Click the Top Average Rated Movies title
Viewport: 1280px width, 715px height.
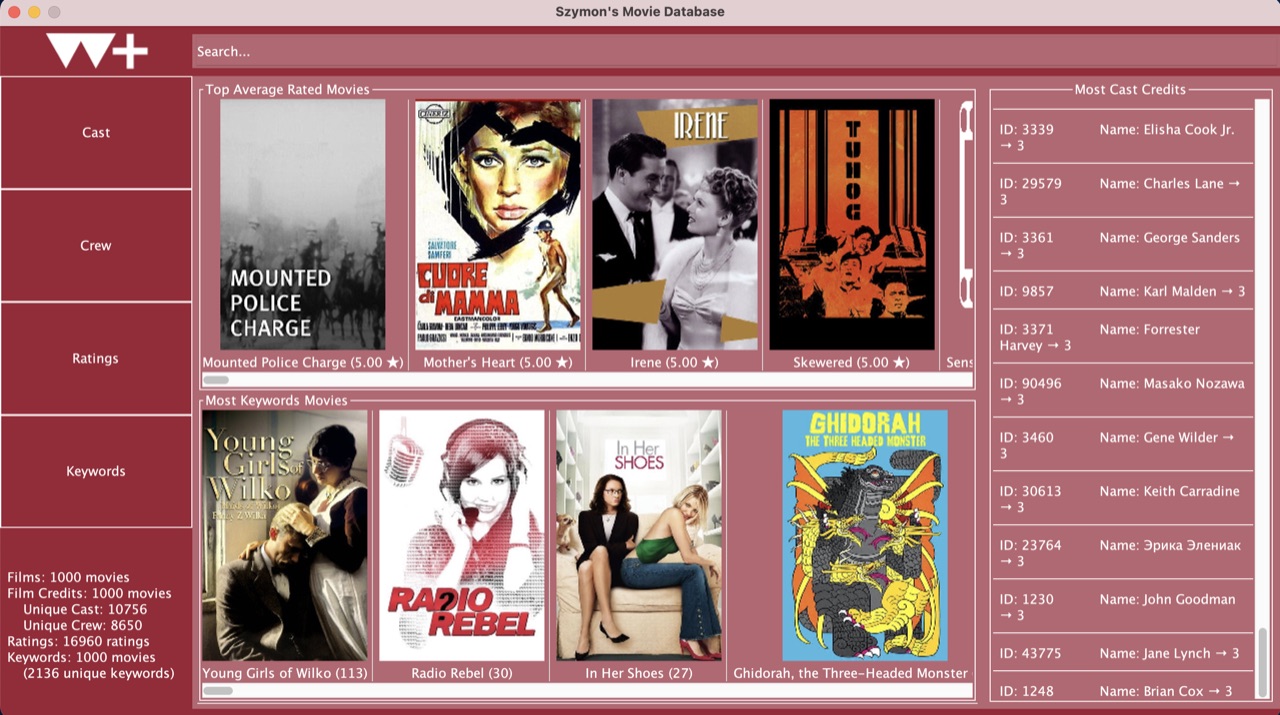[x=287, y=89]
